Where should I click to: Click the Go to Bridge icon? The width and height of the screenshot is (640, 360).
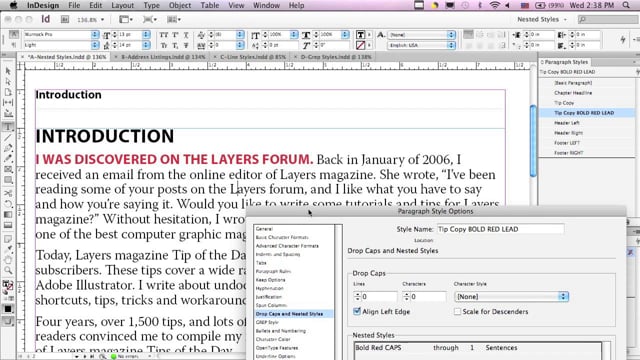[64, 20]
